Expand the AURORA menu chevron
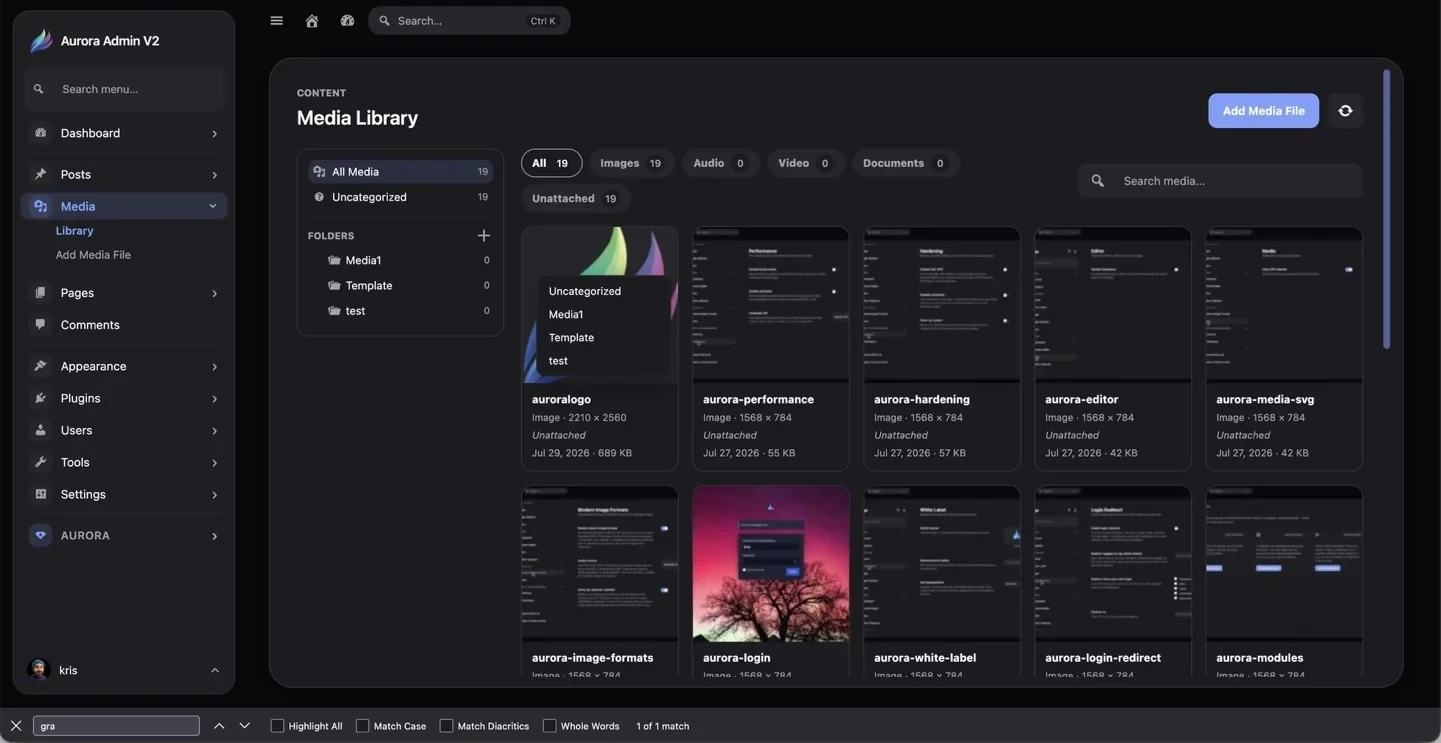Screen dimensions: 1441x743 (214, 537)
